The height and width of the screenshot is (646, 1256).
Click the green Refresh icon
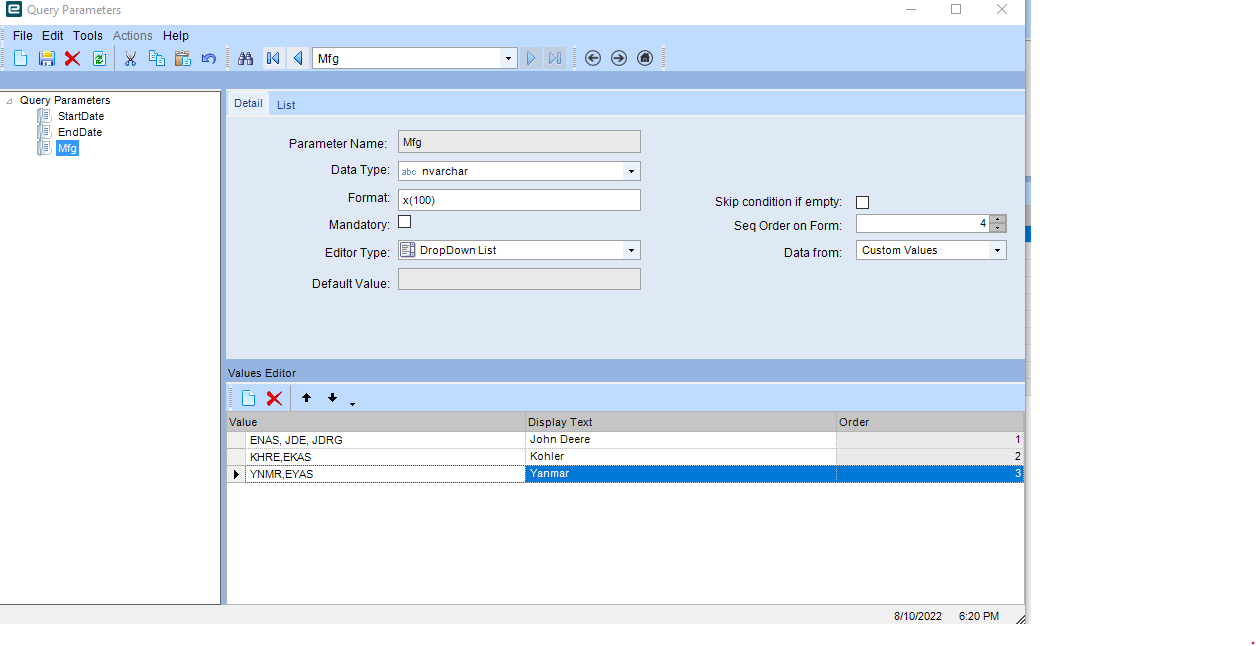point(99,59)
